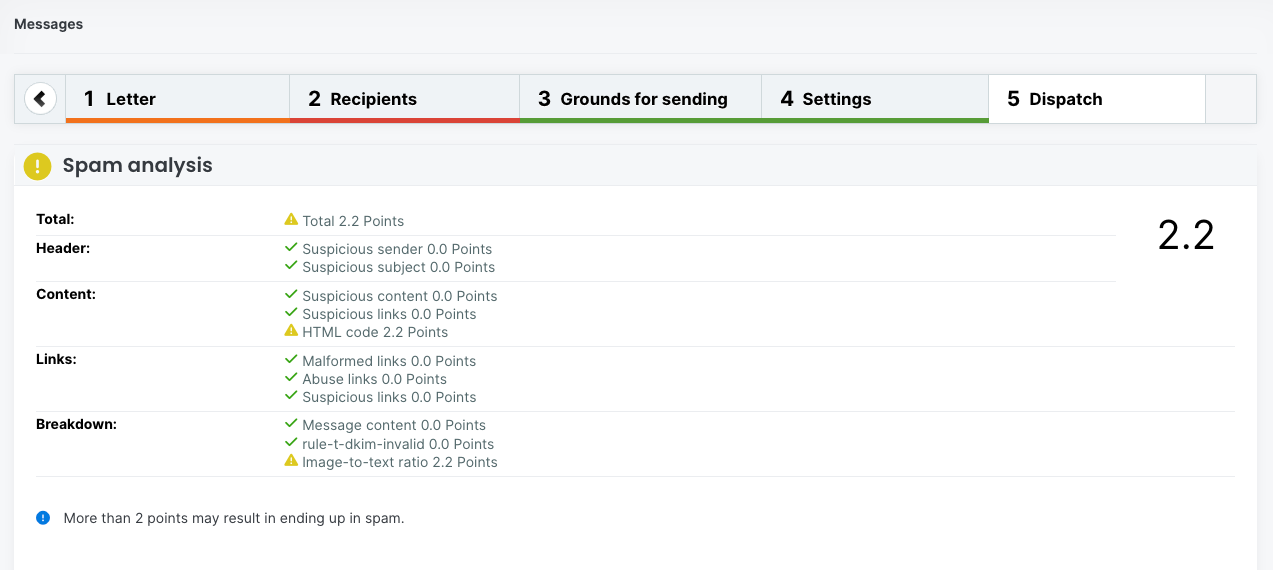
Task: Click the large 2.2 spam score
Action: pyautogui.click(x=1186, y=235)
